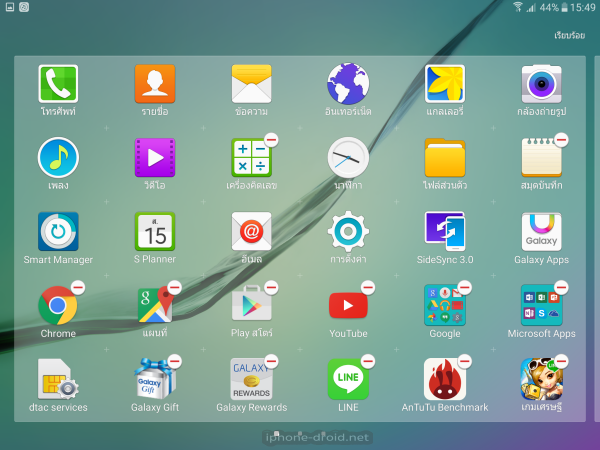Open S Planner calendar
This screenshot has width=600, height=450.
click(x=155, y=232)
